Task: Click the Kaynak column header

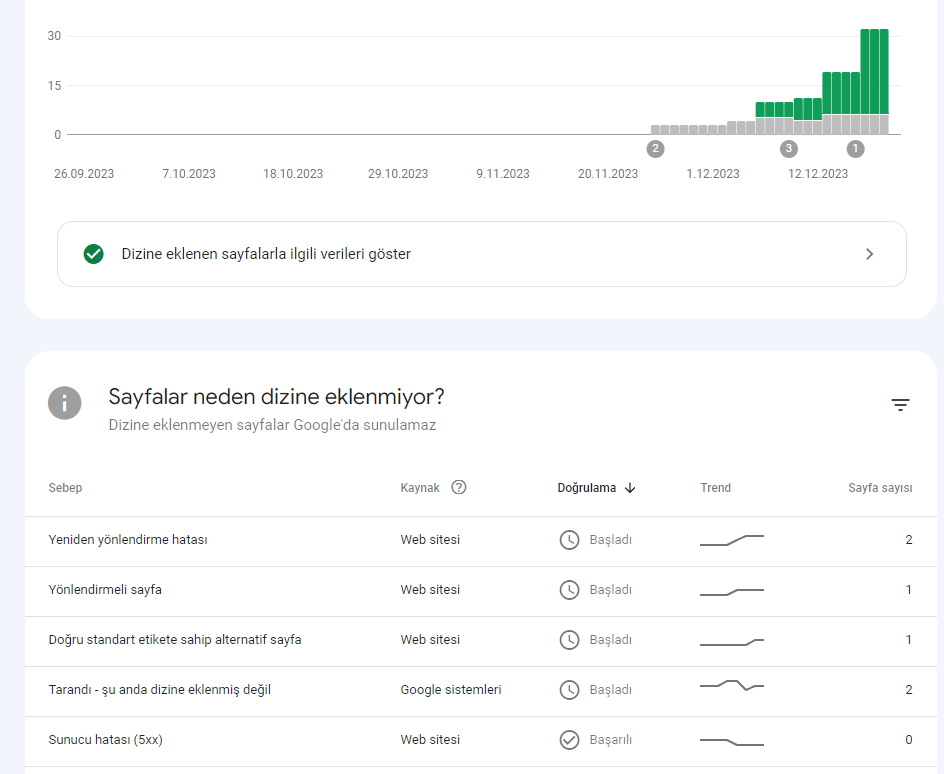Action: 420,488
